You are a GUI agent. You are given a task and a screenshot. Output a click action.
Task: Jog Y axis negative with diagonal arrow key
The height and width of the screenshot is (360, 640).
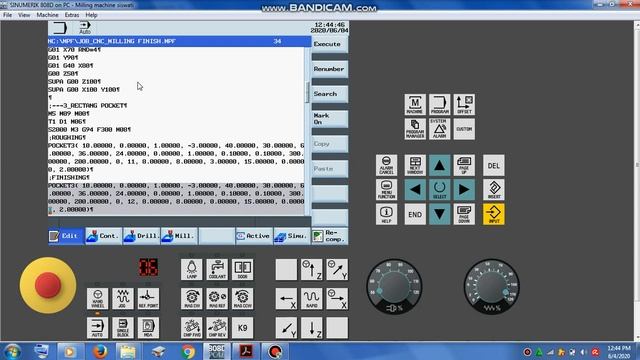click(x=286, y=328)
